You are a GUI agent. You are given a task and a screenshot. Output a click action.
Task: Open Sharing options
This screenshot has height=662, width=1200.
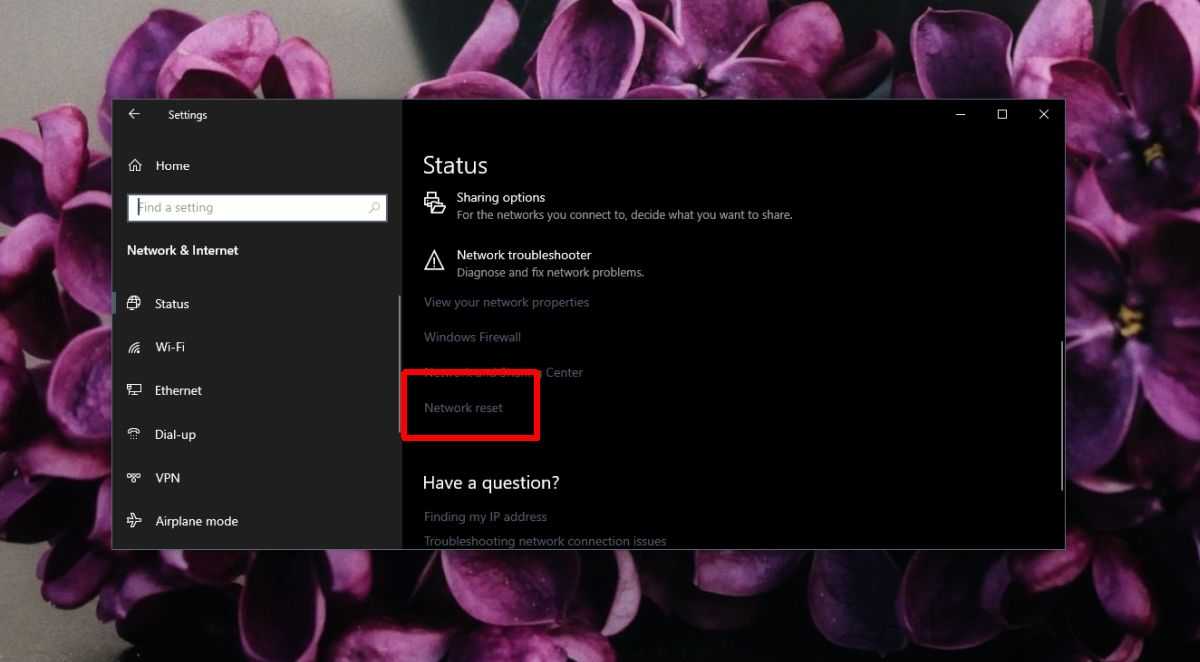tap(500, 198)
